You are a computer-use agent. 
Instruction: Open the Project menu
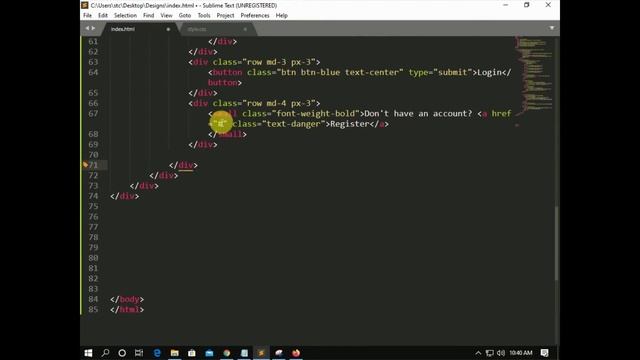tap(225, 16)
